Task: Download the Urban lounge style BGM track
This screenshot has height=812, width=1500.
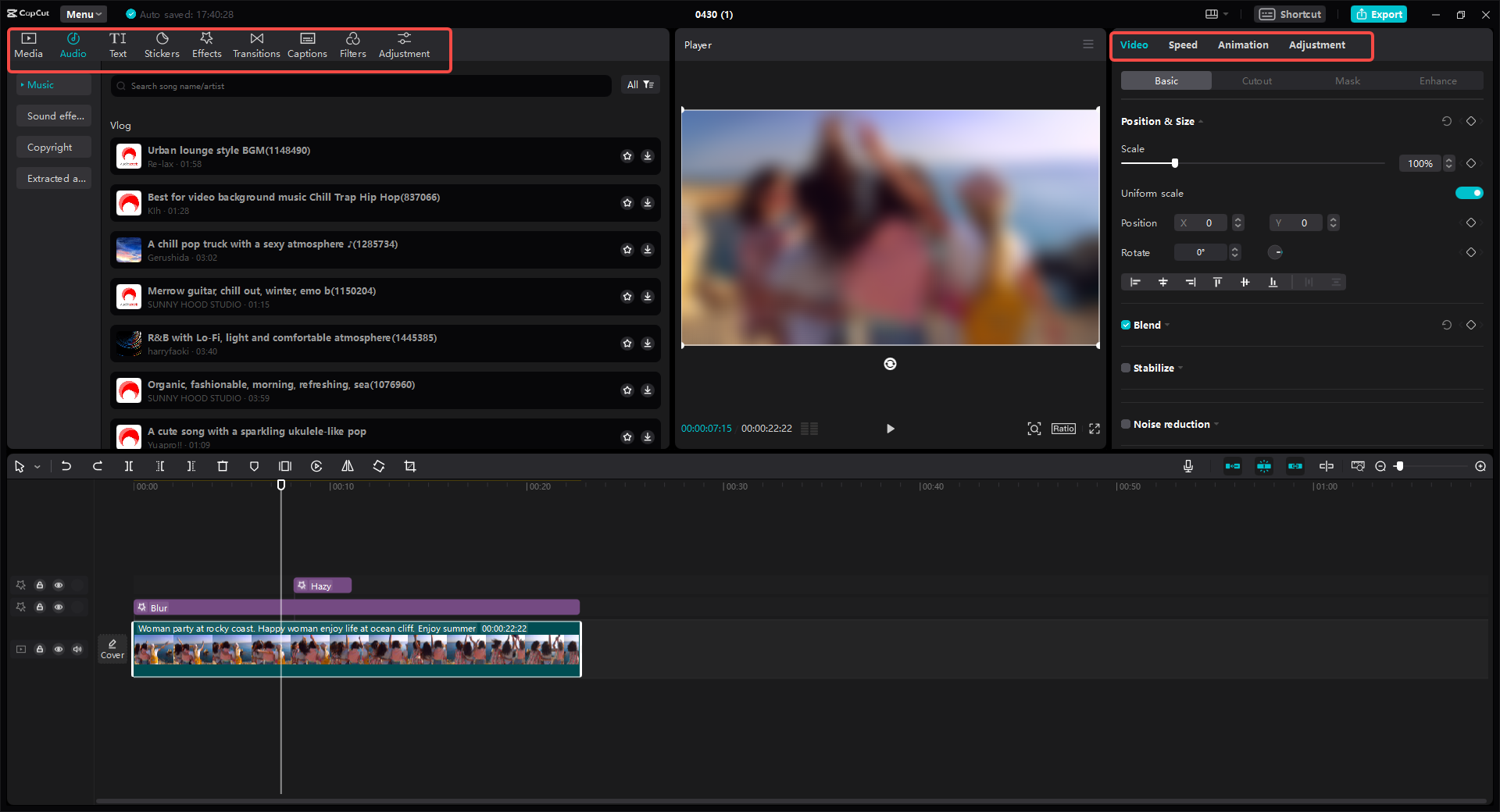Action: pos(647,156)
